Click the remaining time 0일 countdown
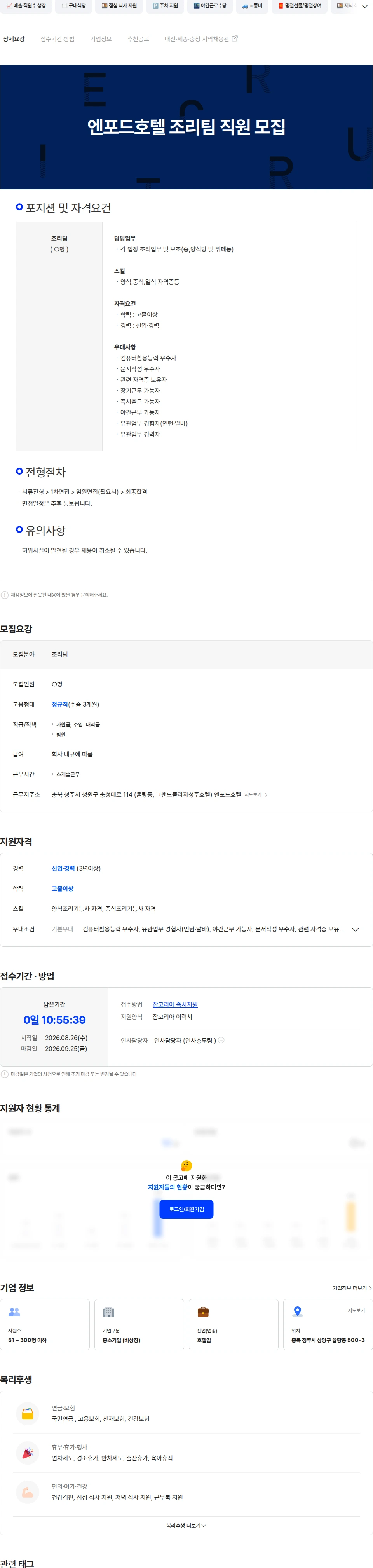 pos(54,1020)
